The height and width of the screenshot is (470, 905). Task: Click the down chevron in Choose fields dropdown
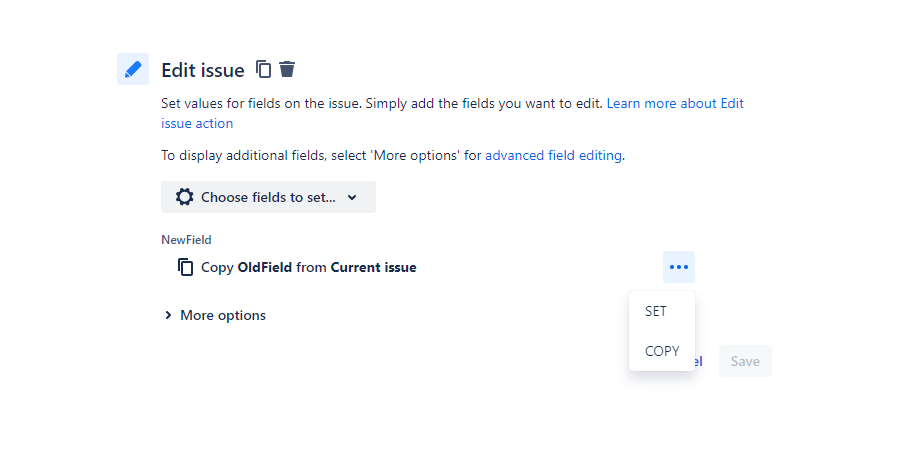pyautogui.click(x=352, y=197)
